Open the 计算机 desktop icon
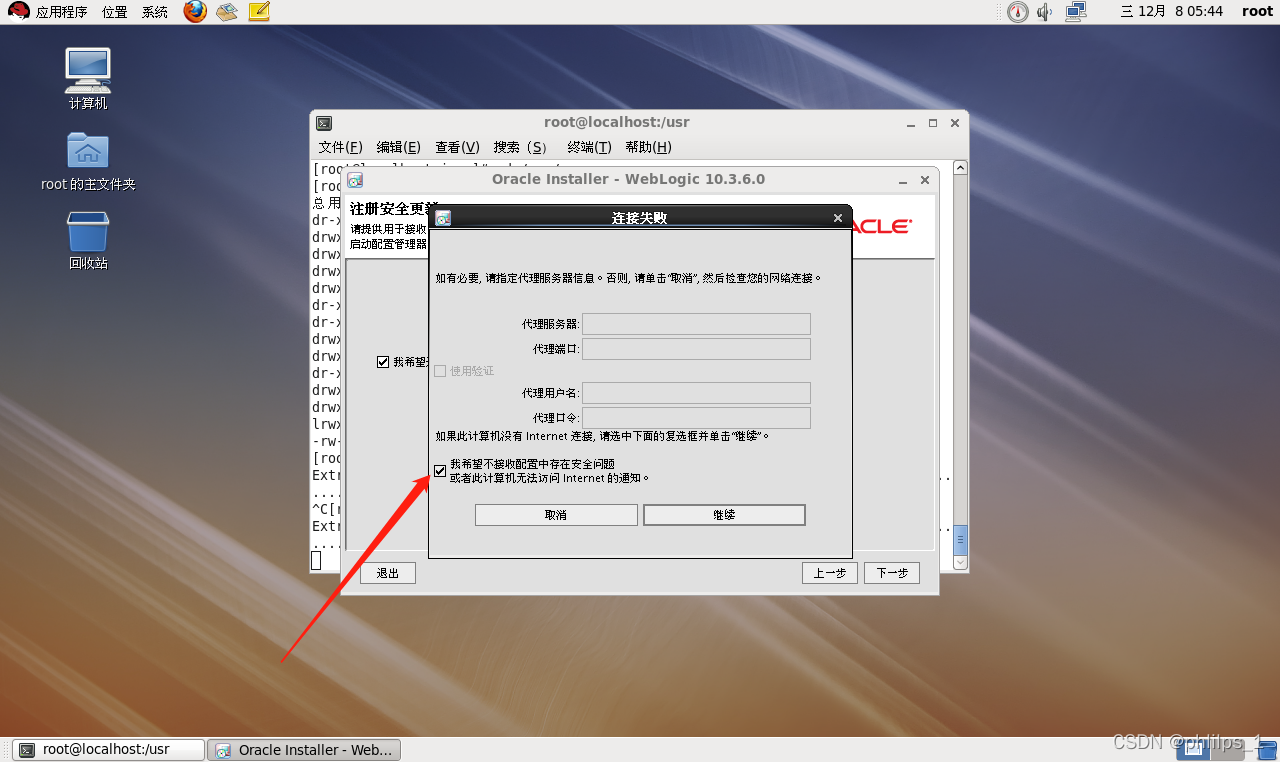 click(x=88, y=70)
